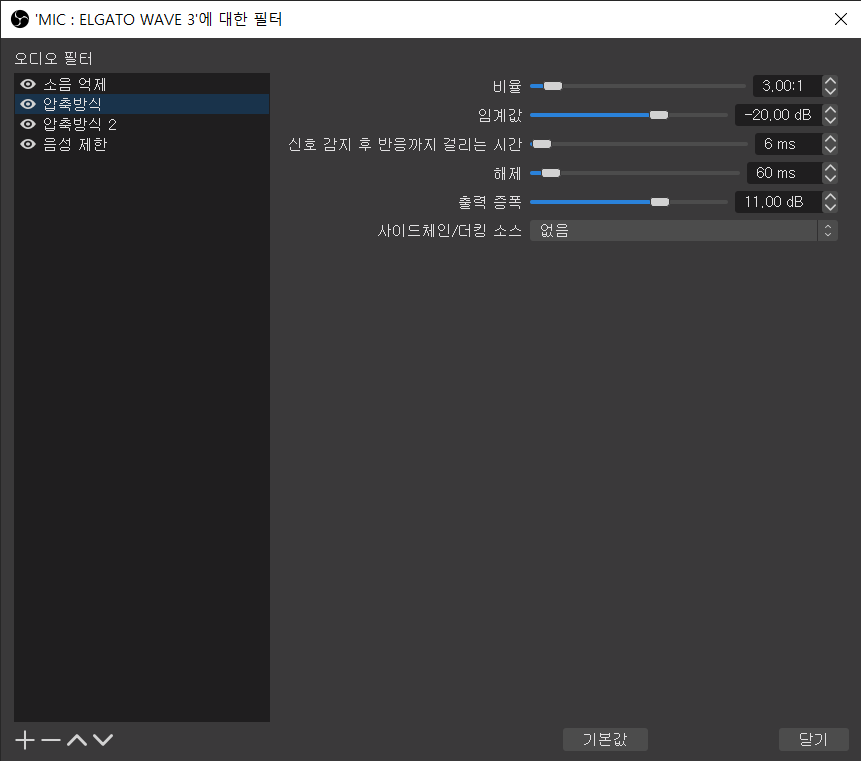This screenshot has height=761, width=861.
Task: Decrease 해제 60 ms with down arrow
Action: pyautogui.click(x=830, y=178)
